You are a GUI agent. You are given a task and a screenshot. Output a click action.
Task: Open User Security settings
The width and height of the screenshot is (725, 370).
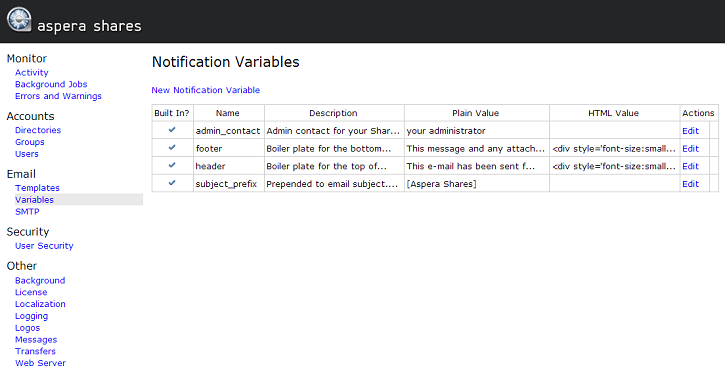click(44, 246)
